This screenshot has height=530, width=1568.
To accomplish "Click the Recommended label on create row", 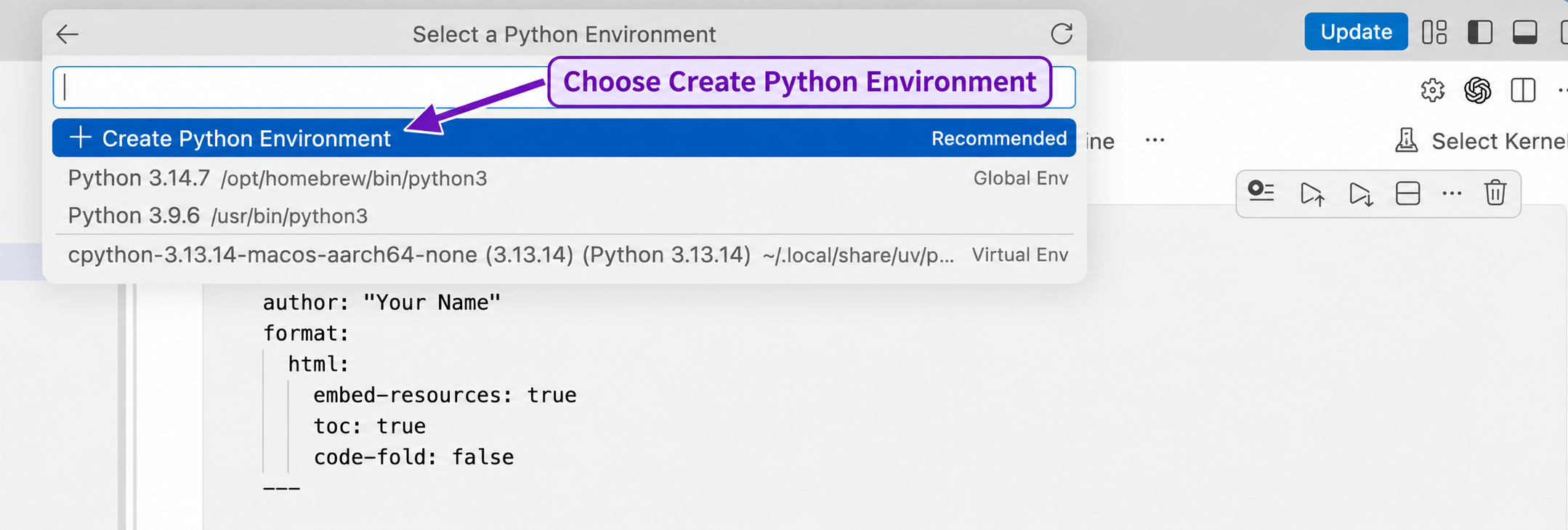I will pyautogui.click(x=999, y=138).
